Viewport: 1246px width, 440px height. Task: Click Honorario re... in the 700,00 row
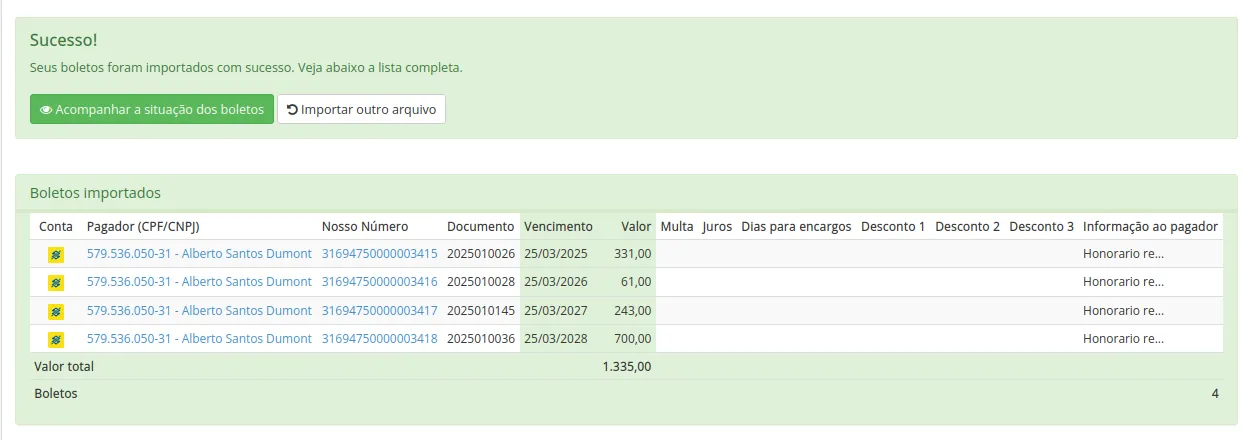[1123, 339]
